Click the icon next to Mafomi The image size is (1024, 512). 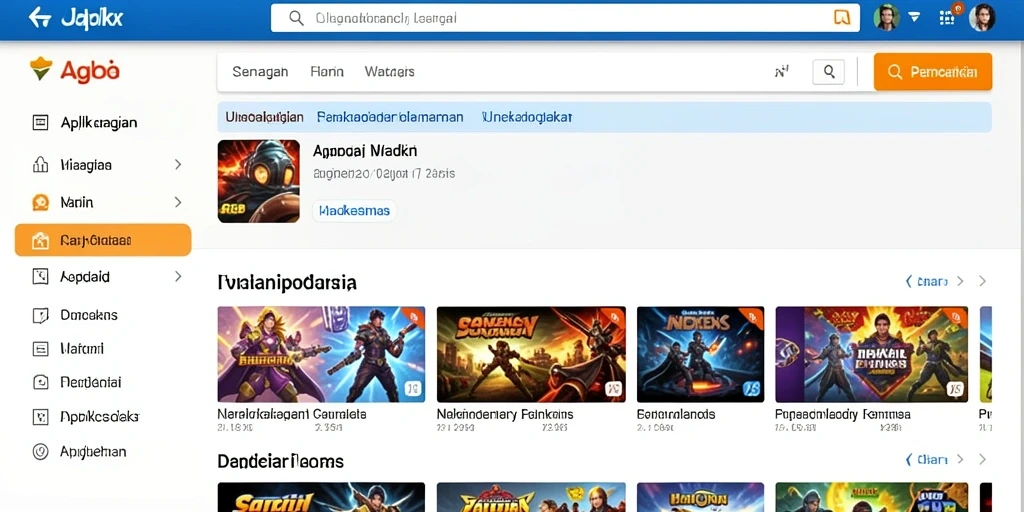click(x=40, y=349)
